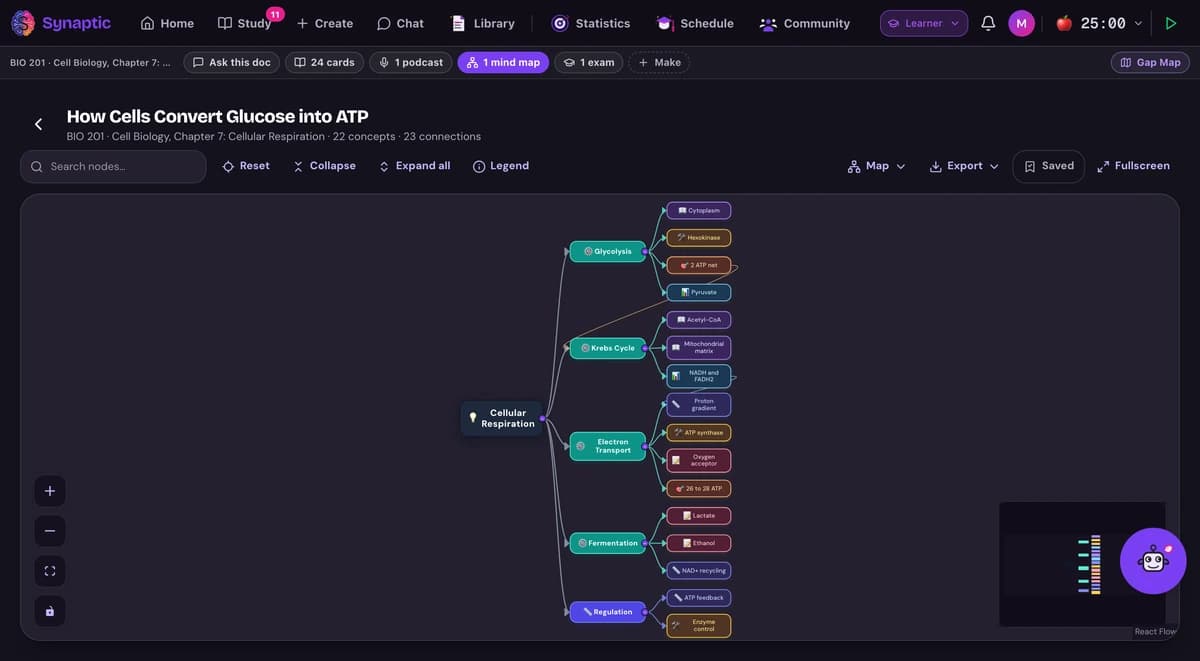Select the Ask this doc tab
The image size is (1200, 661).
point(231,62)
